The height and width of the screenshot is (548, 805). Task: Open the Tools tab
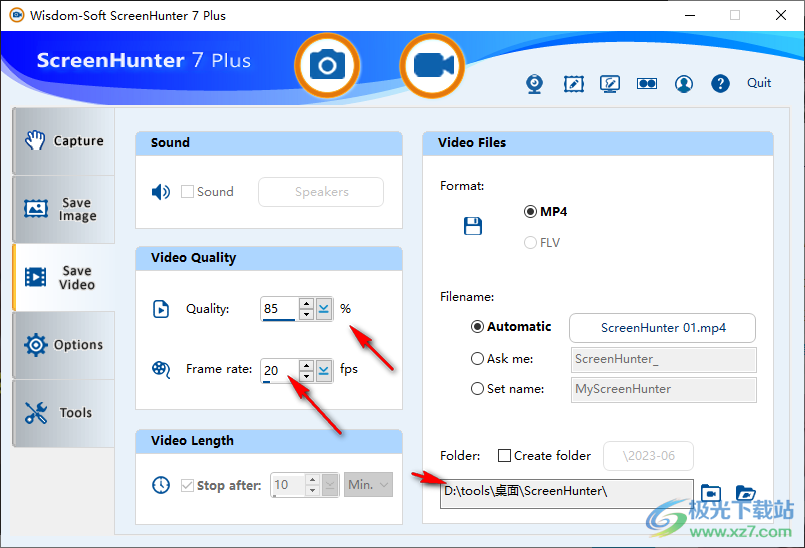click(64, 413)
